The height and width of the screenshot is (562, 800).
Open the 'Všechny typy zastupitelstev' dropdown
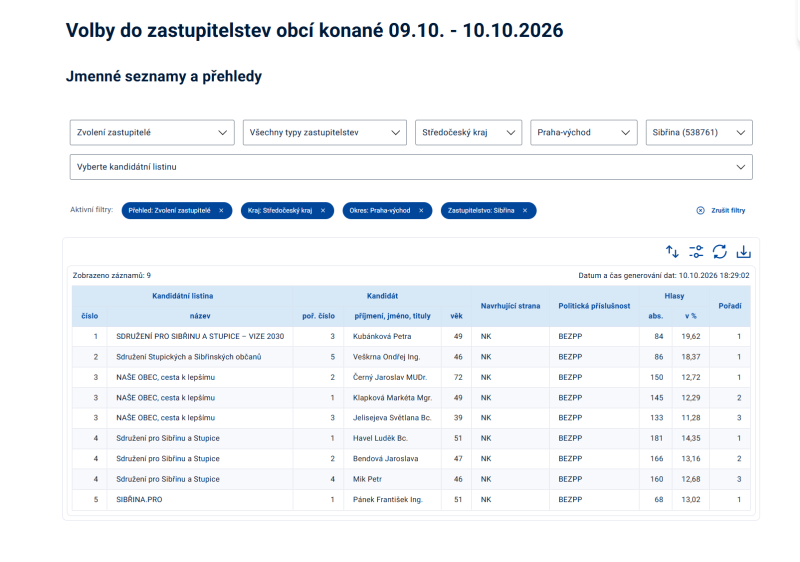coord(324,133)
